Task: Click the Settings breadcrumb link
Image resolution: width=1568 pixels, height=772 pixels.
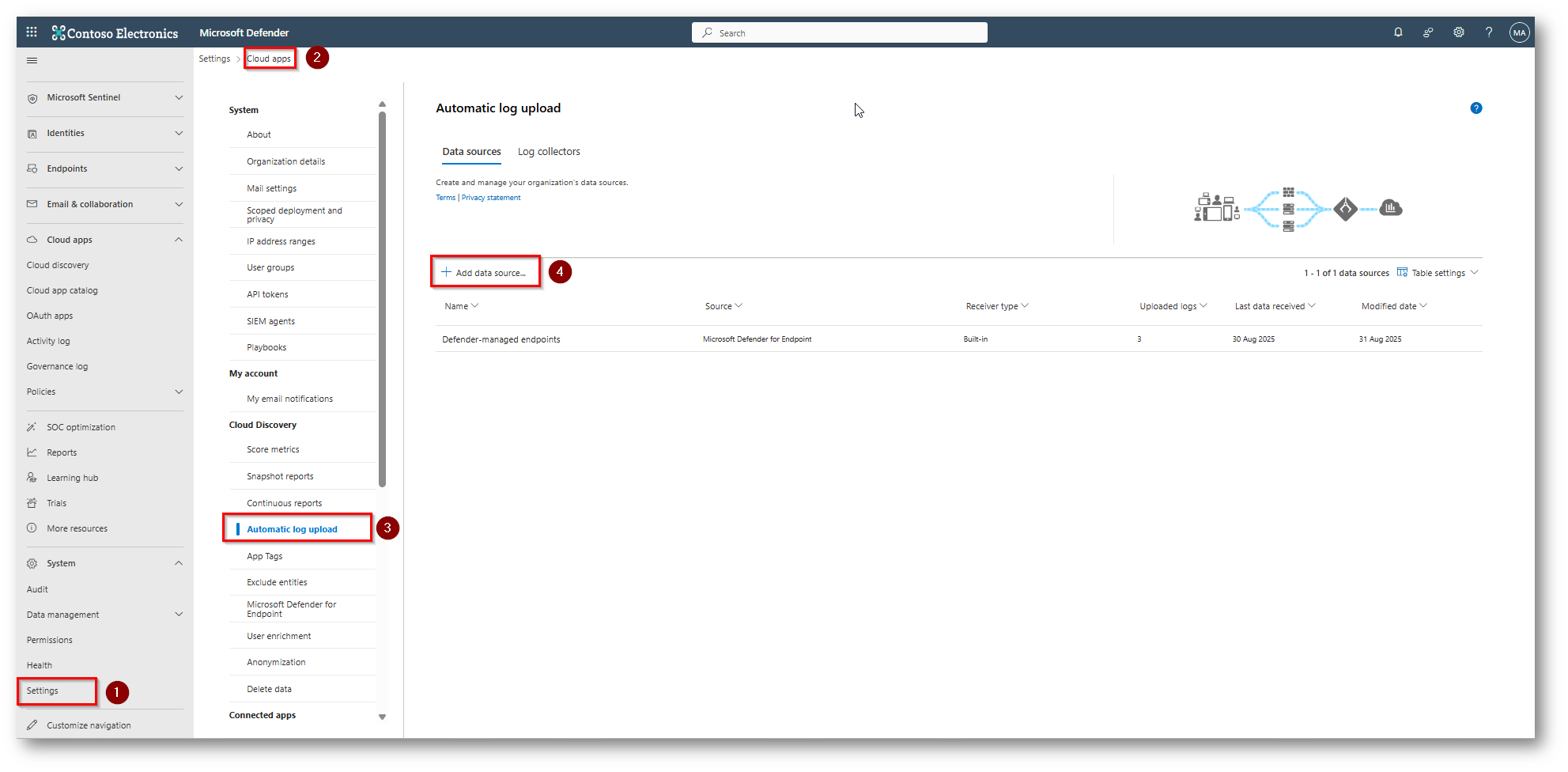Action: pos(214,59)
